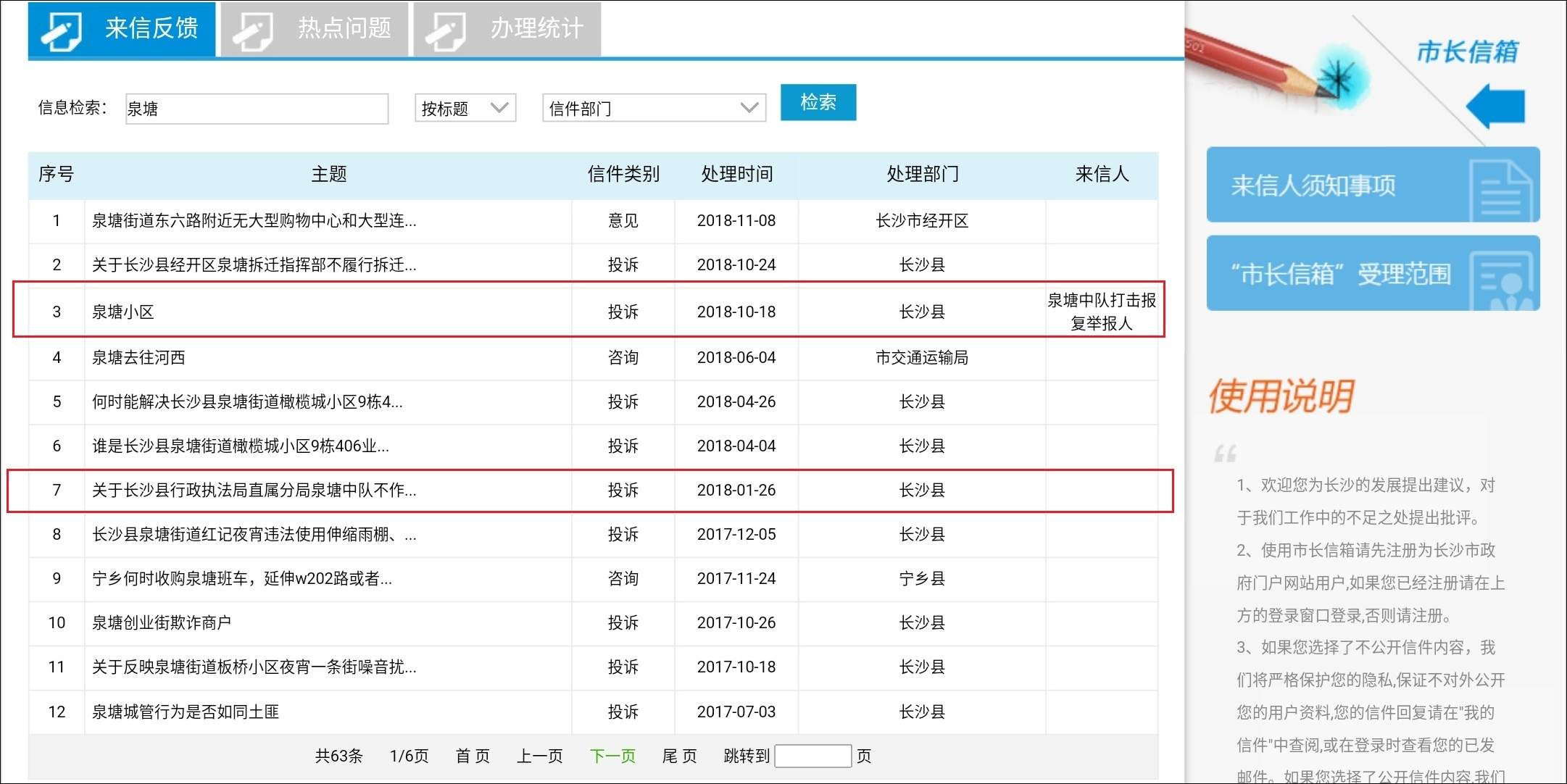Expand the 信件部门 department dropdown

[x=653, y=109]
